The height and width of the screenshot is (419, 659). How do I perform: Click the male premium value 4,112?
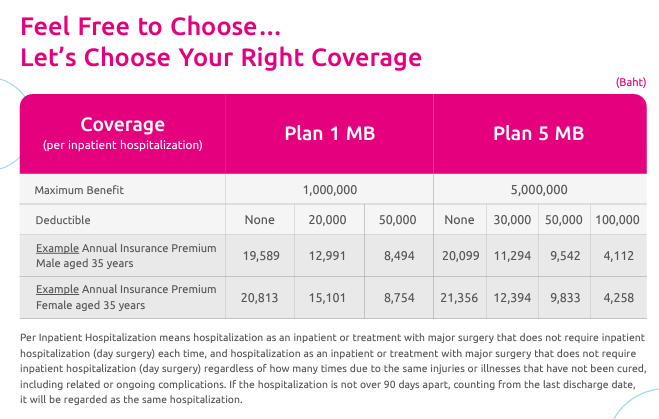coord(616,255)
